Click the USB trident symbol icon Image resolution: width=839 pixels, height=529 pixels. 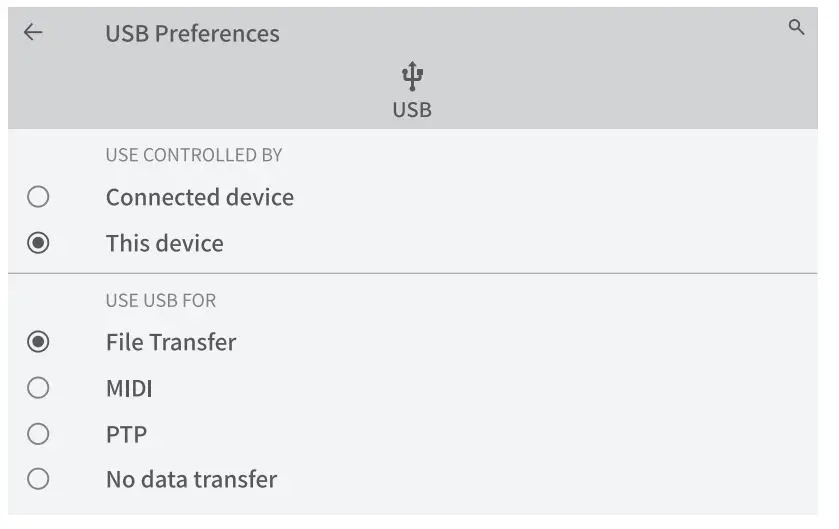[x=412, y=76]
